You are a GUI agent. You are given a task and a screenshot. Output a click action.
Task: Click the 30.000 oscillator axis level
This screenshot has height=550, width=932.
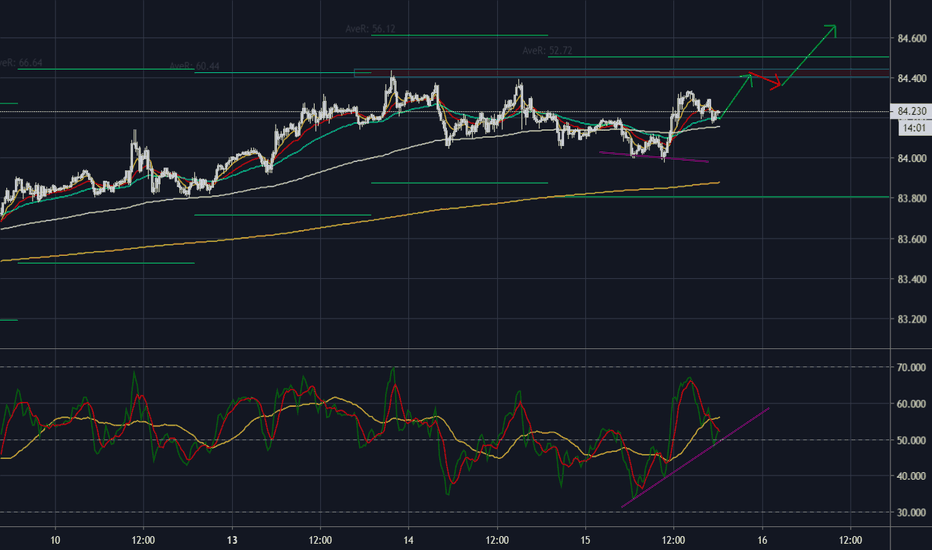click(910, 513)
